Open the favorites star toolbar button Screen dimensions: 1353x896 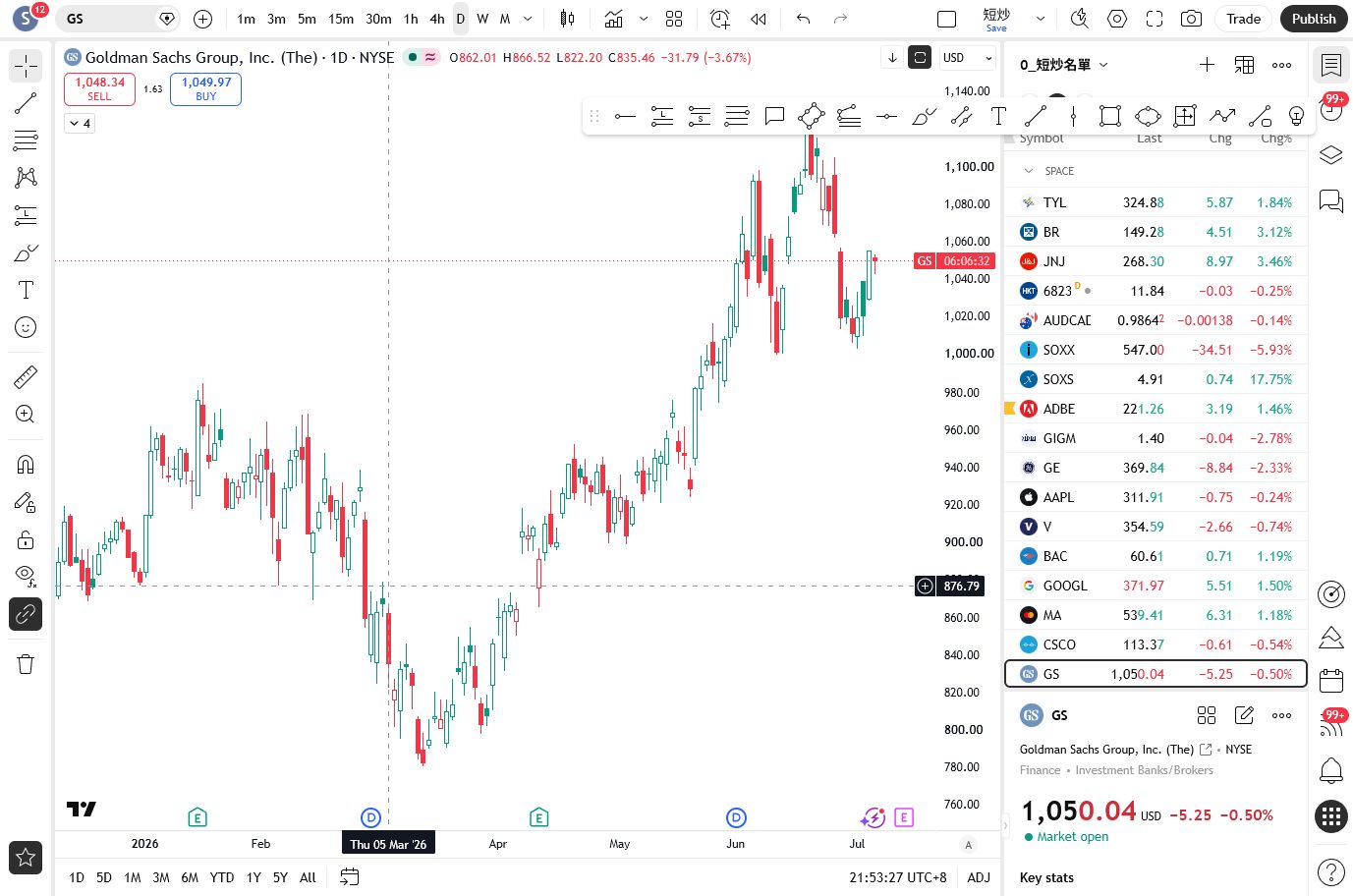pos(26,857)
